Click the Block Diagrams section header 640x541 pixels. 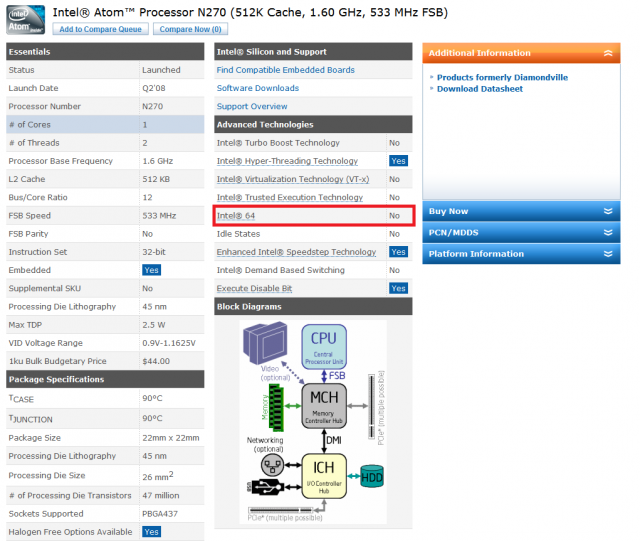point(313,307)
